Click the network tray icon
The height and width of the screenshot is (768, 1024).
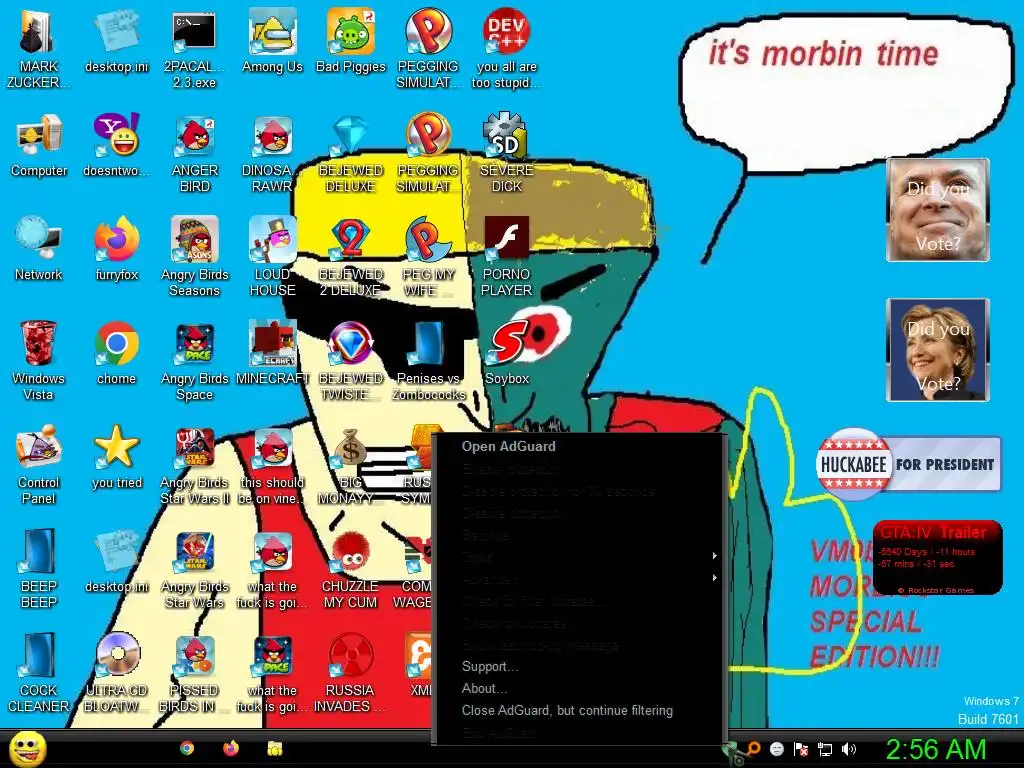(x=825, y=749)
